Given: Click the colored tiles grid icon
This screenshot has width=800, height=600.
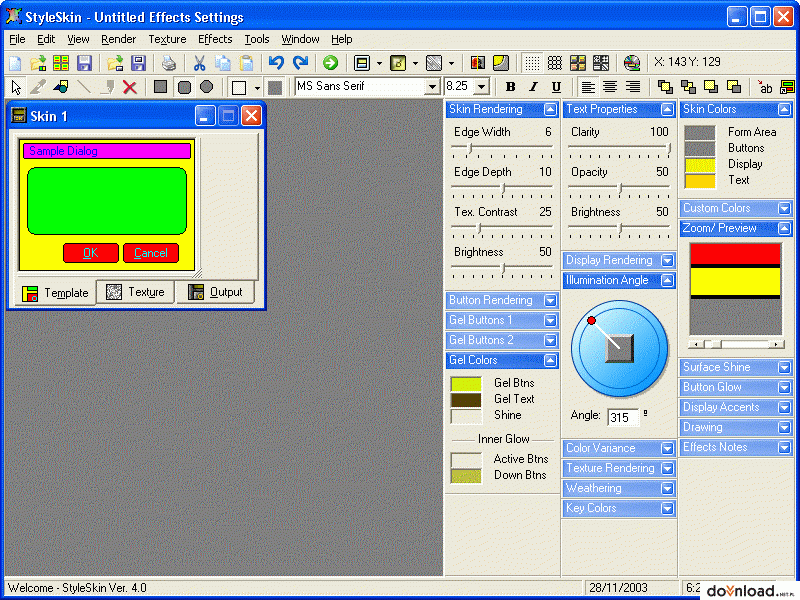Looking at the screenshot, I should (x=578, y=63).
